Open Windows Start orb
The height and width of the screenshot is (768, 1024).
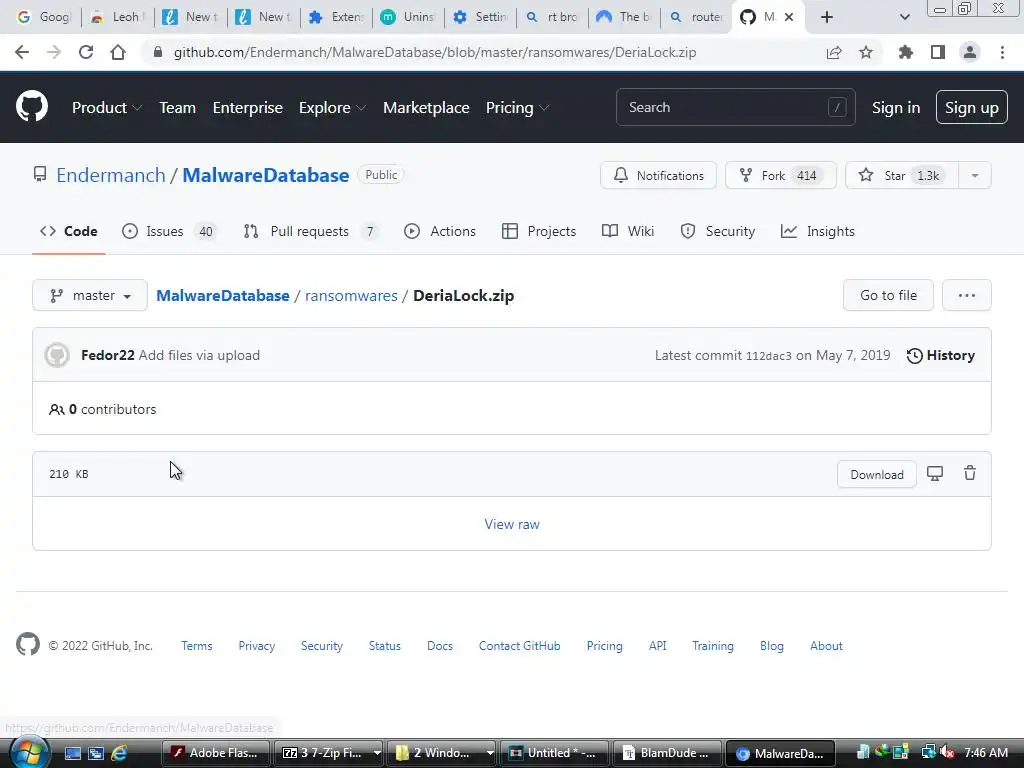[x=29, y=752]
